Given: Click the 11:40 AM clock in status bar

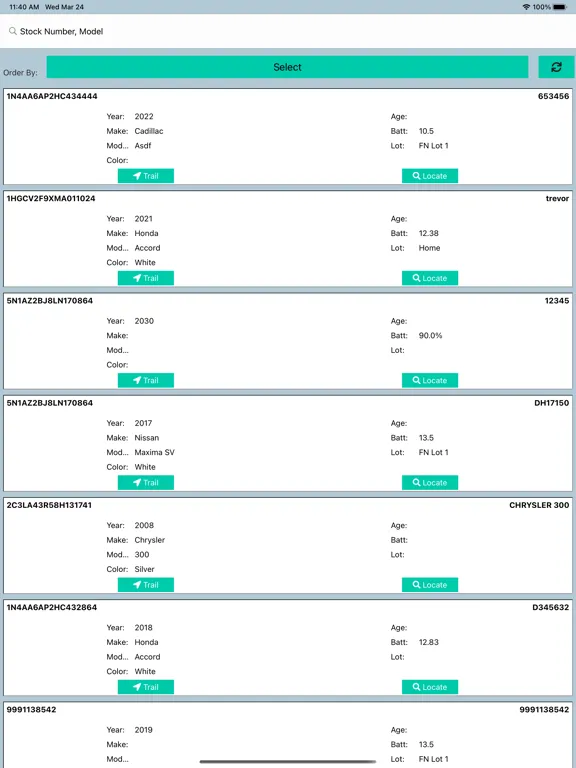Looking at the screenshot, I should 24,7.
